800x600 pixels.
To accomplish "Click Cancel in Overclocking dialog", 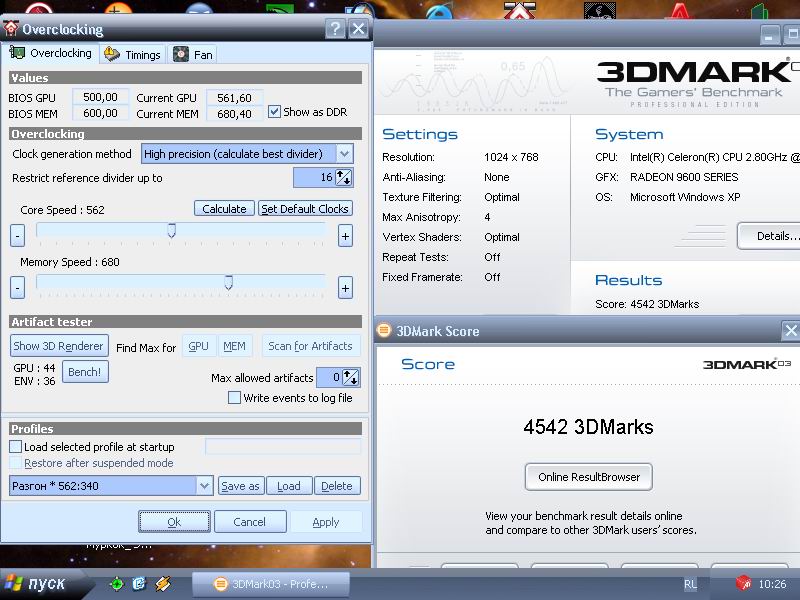I will (x=249, y=522).
